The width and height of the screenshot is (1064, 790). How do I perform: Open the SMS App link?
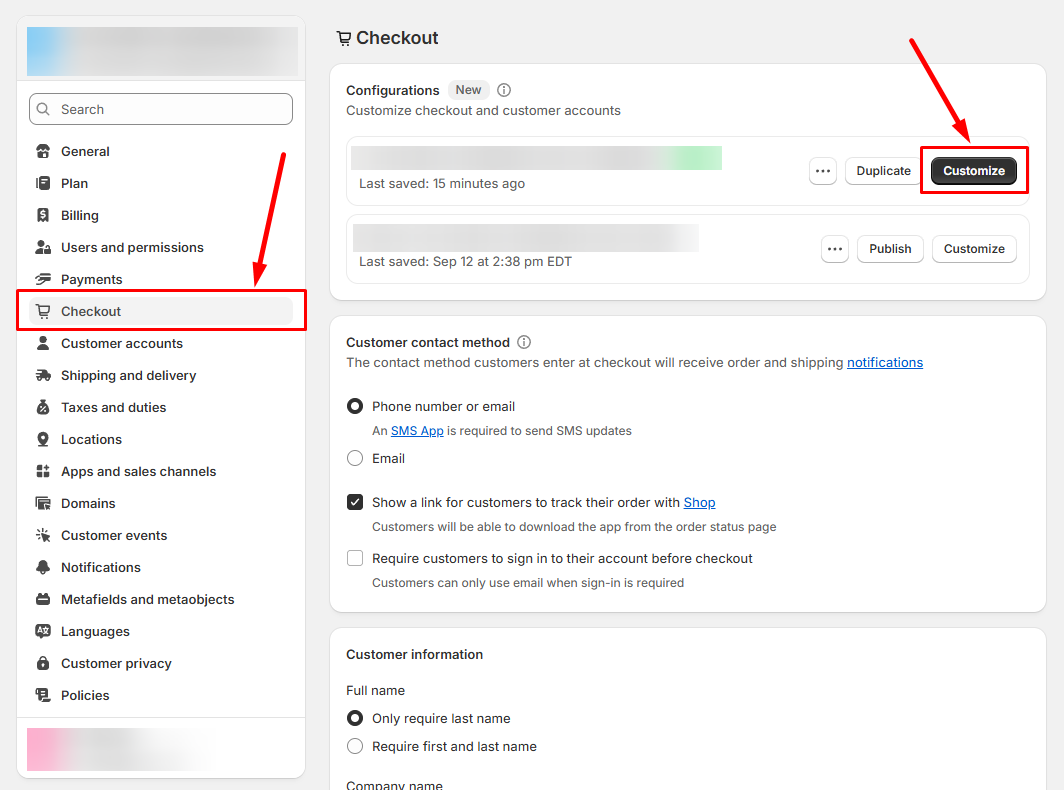[x=417, y=431]
